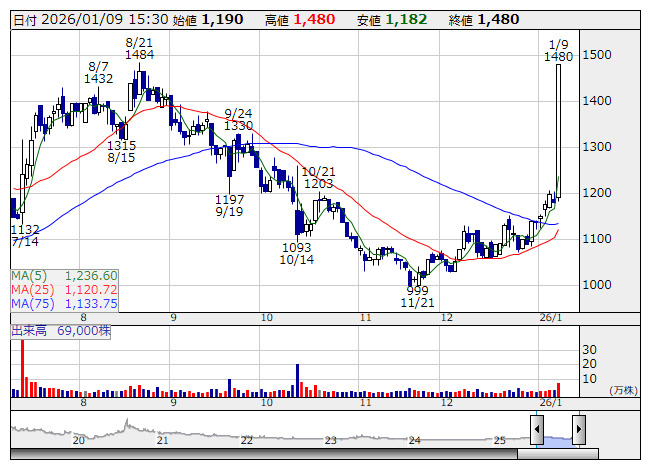Click month 12 label under the price chart

447,318
